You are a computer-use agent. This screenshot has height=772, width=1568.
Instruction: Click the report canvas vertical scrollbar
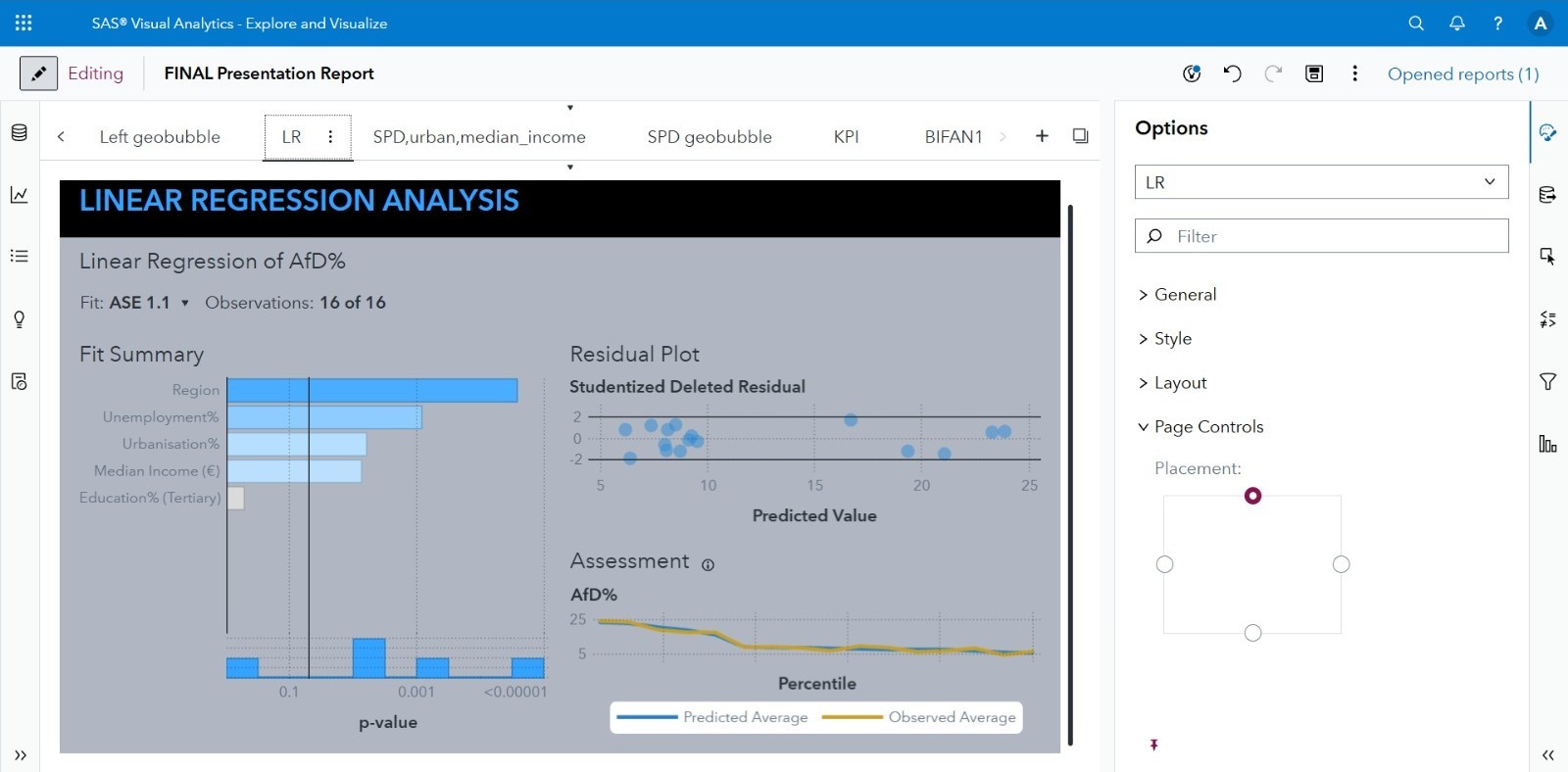click(1070, 475)
